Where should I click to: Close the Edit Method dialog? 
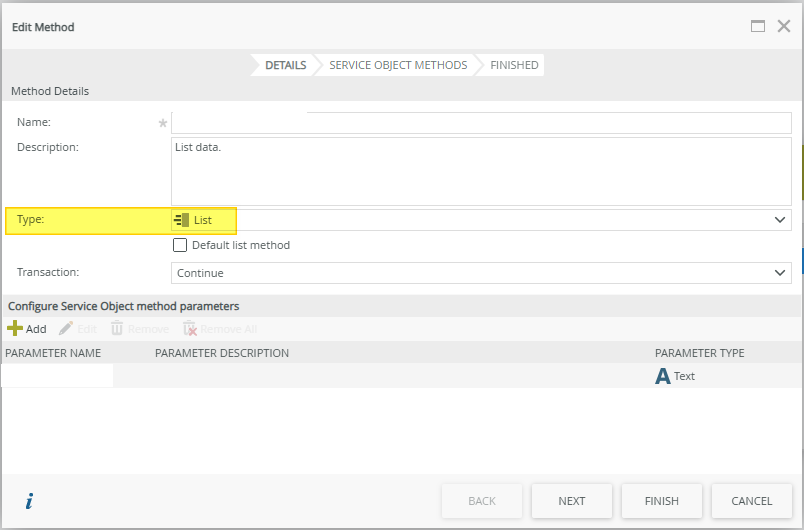tap(784, 26)
